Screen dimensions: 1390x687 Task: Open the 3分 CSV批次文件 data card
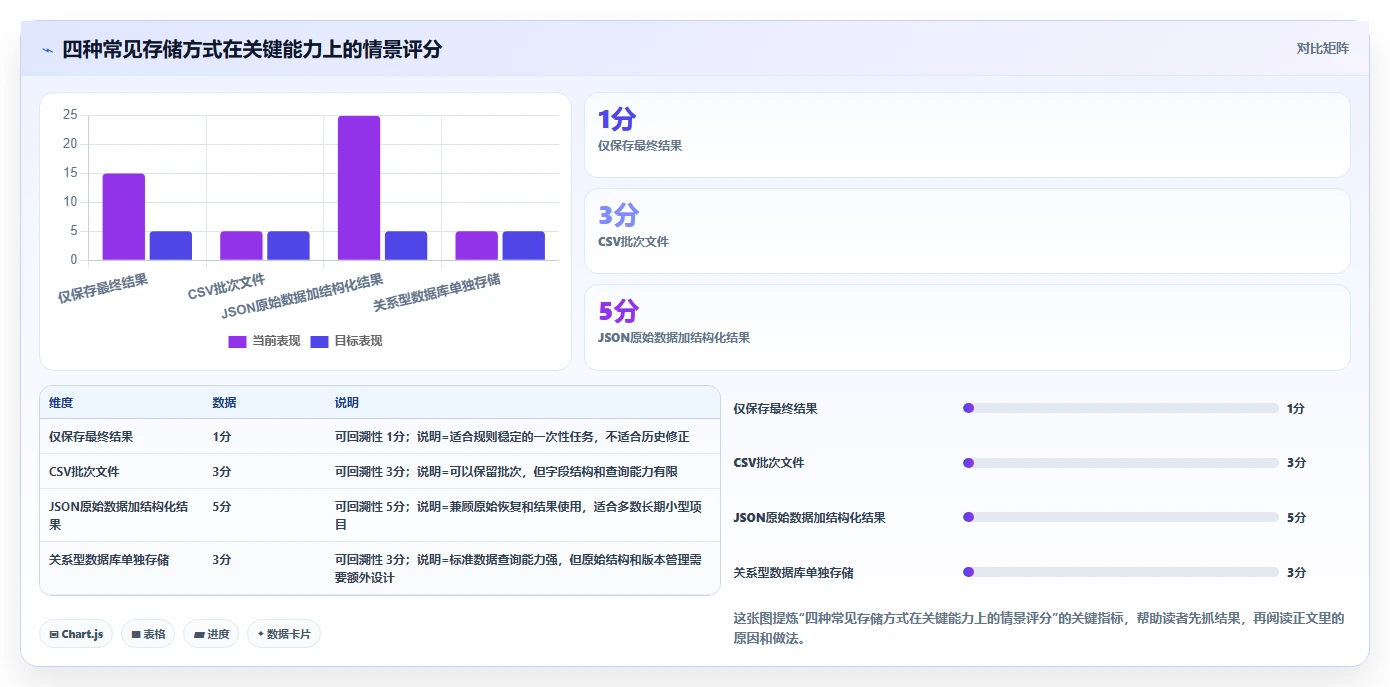tap(967, 231)
